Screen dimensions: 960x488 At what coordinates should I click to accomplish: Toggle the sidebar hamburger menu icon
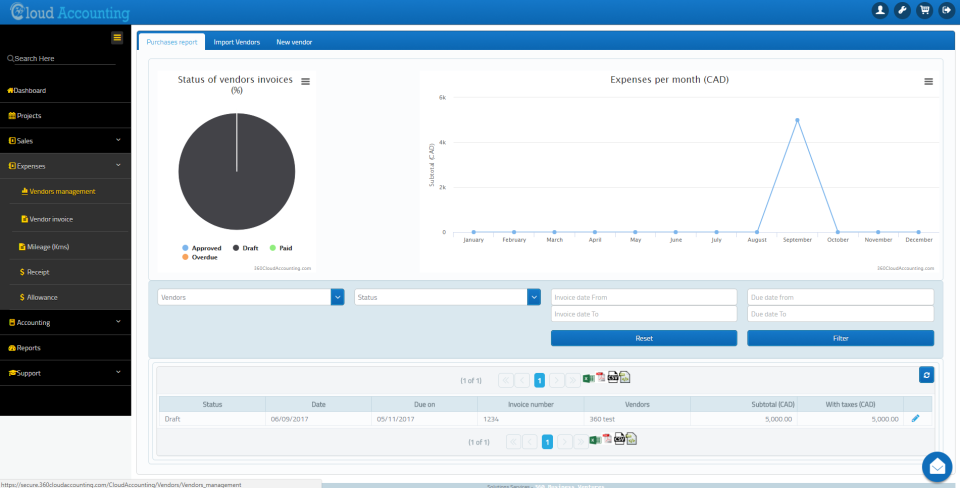click(x=117, y=38)
